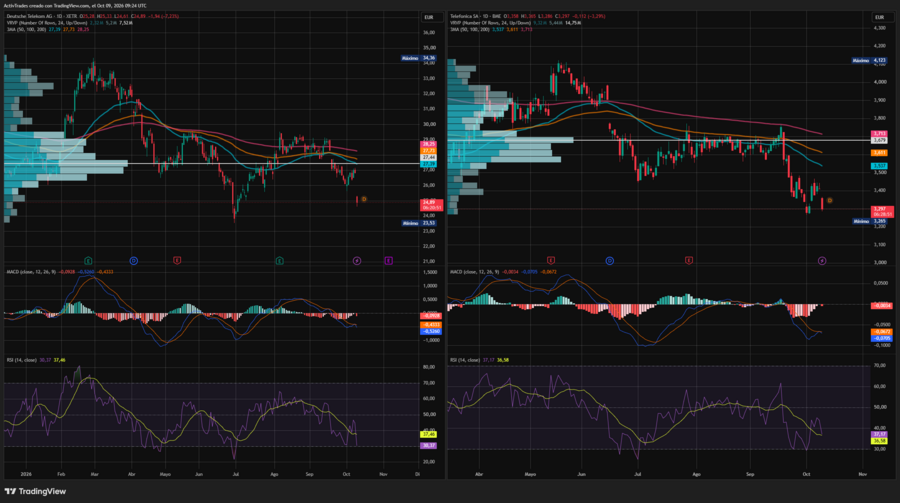Click the purple lightning event marker on Deutsche Telekom chart
900x503 pixels.
357,261
